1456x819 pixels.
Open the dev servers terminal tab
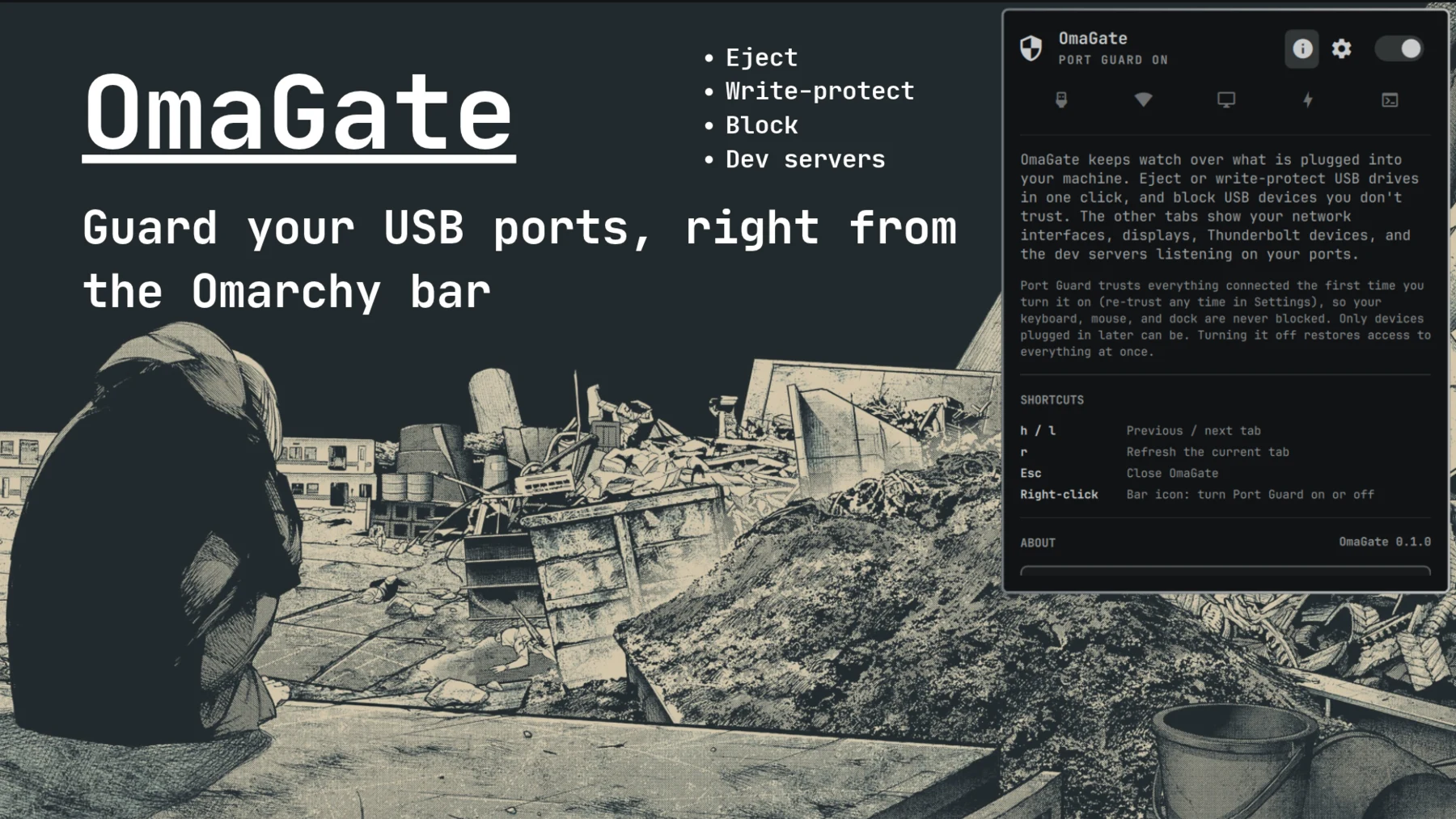click(x=1390, y=99)
